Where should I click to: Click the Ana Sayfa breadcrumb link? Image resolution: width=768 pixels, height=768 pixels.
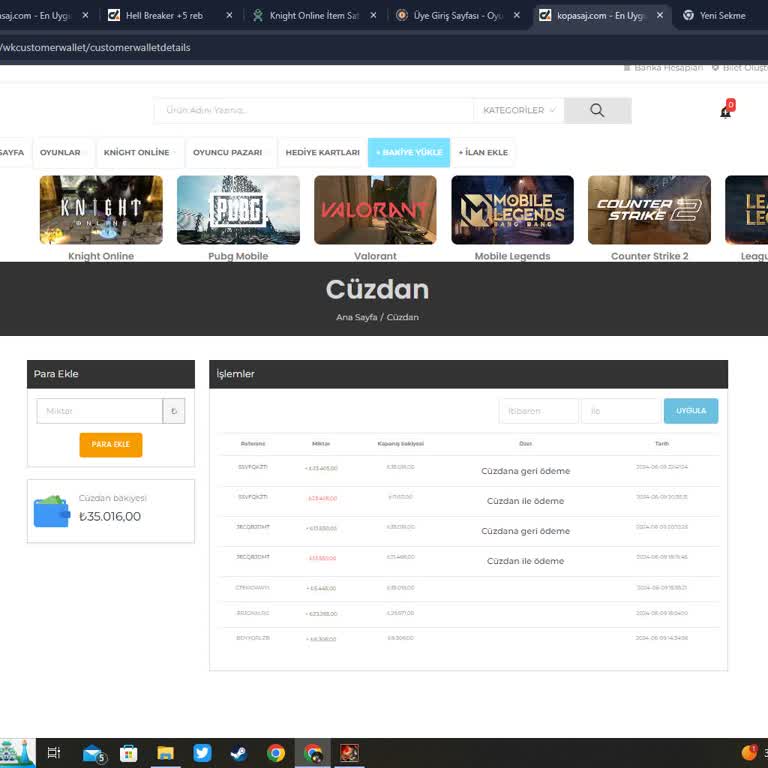(x=357, y=317)
